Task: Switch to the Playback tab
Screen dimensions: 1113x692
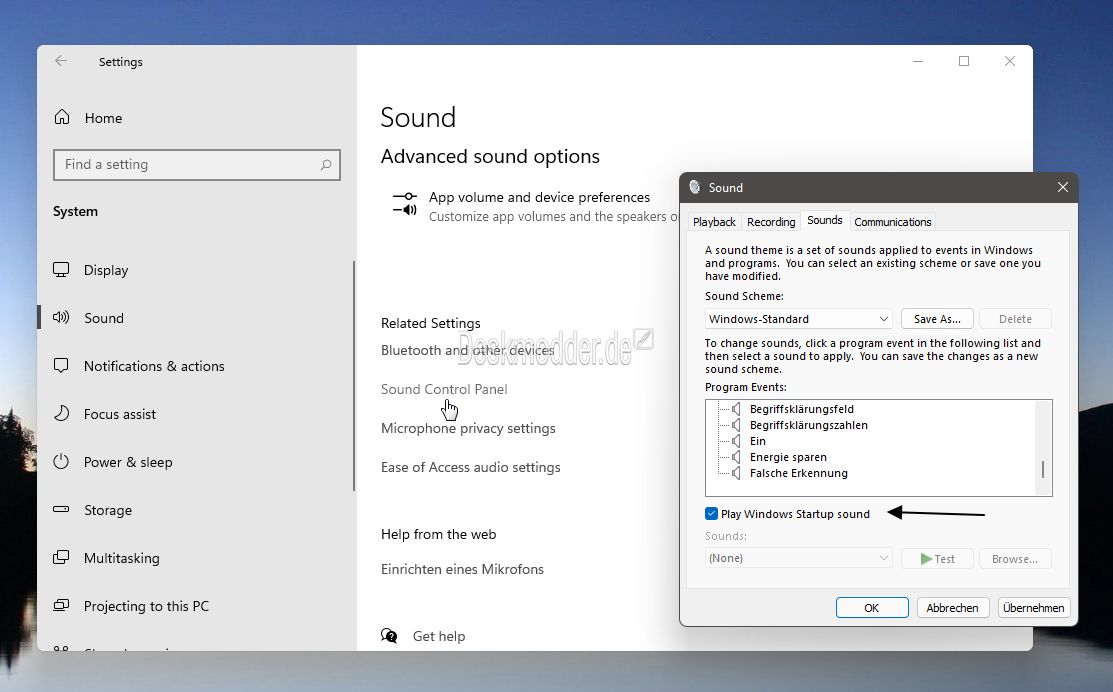Action: 714,222
